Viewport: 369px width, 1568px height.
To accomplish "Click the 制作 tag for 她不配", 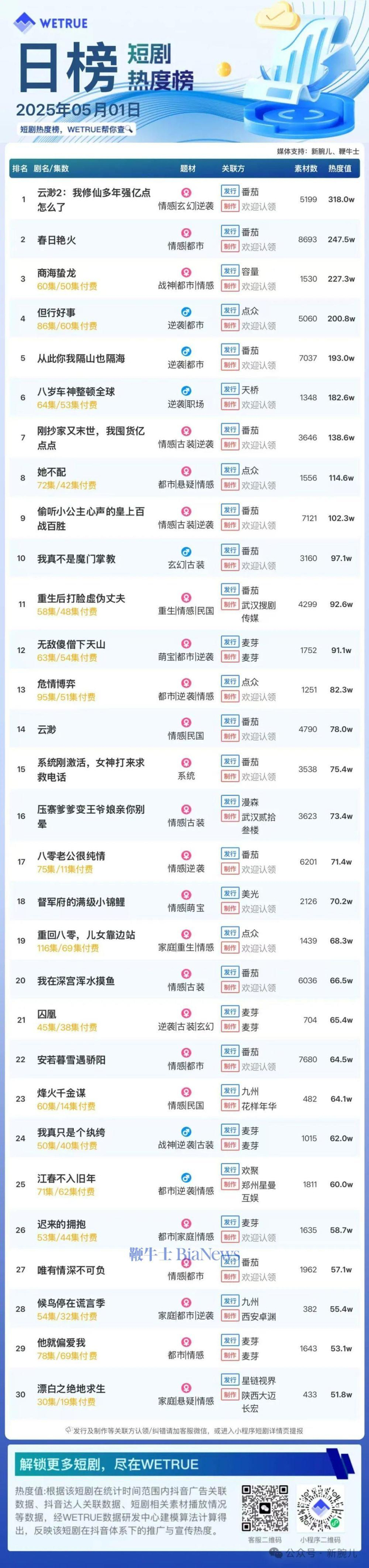I will [229, 485].
